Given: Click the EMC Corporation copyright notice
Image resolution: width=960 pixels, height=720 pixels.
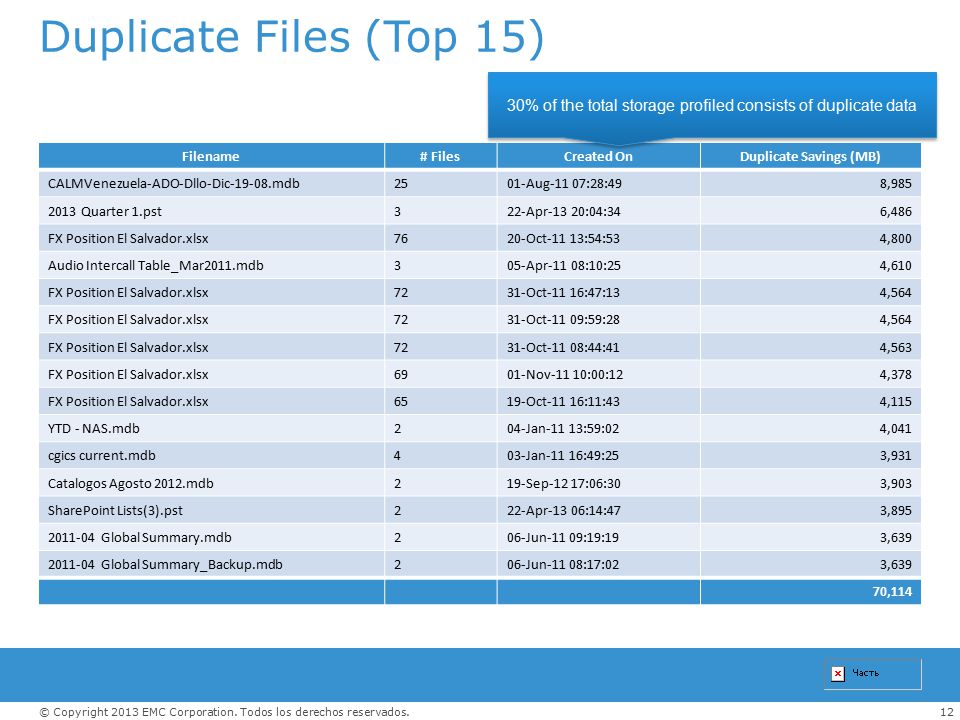Looking at the screenshot, I should [224, 711].
